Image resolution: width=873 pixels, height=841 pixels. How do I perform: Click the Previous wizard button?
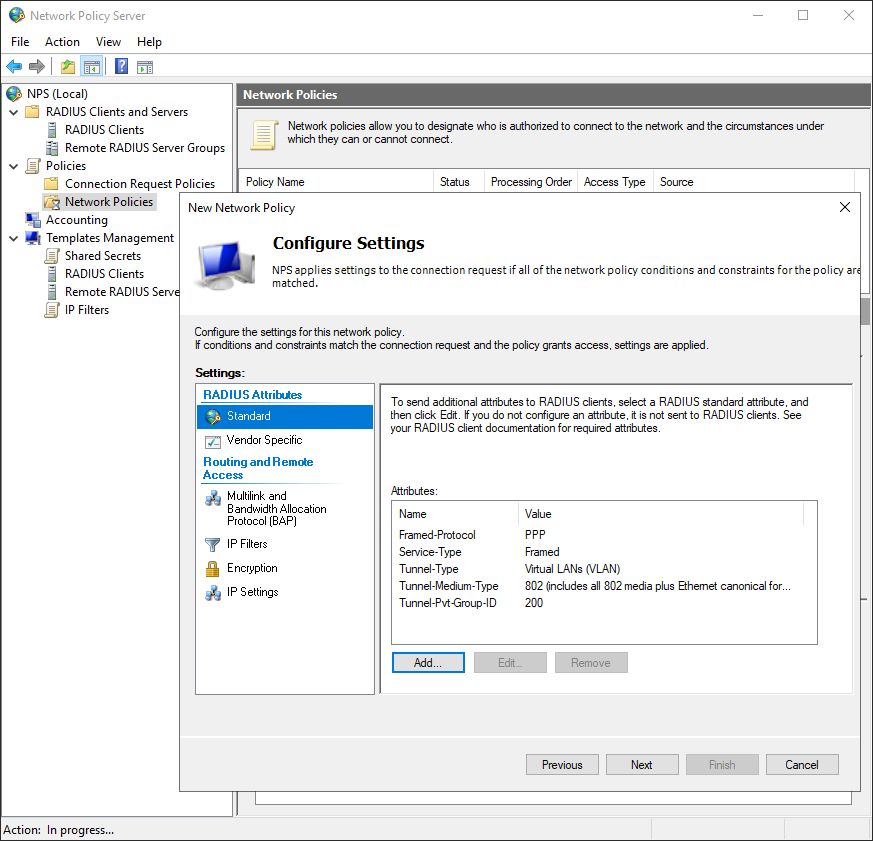tap(562, 765)
